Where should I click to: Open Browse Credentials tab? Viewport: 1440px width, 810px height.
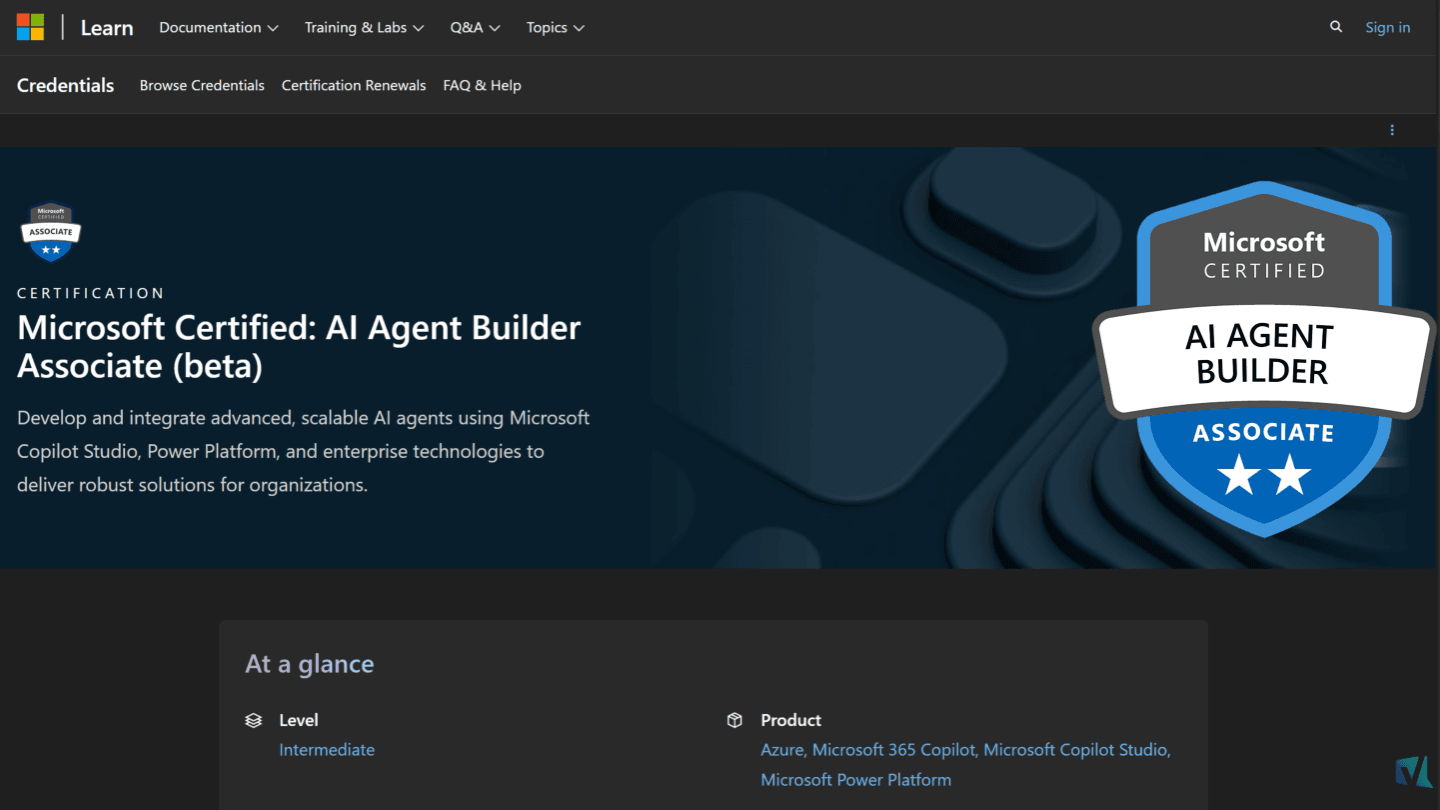pos(202,85)
